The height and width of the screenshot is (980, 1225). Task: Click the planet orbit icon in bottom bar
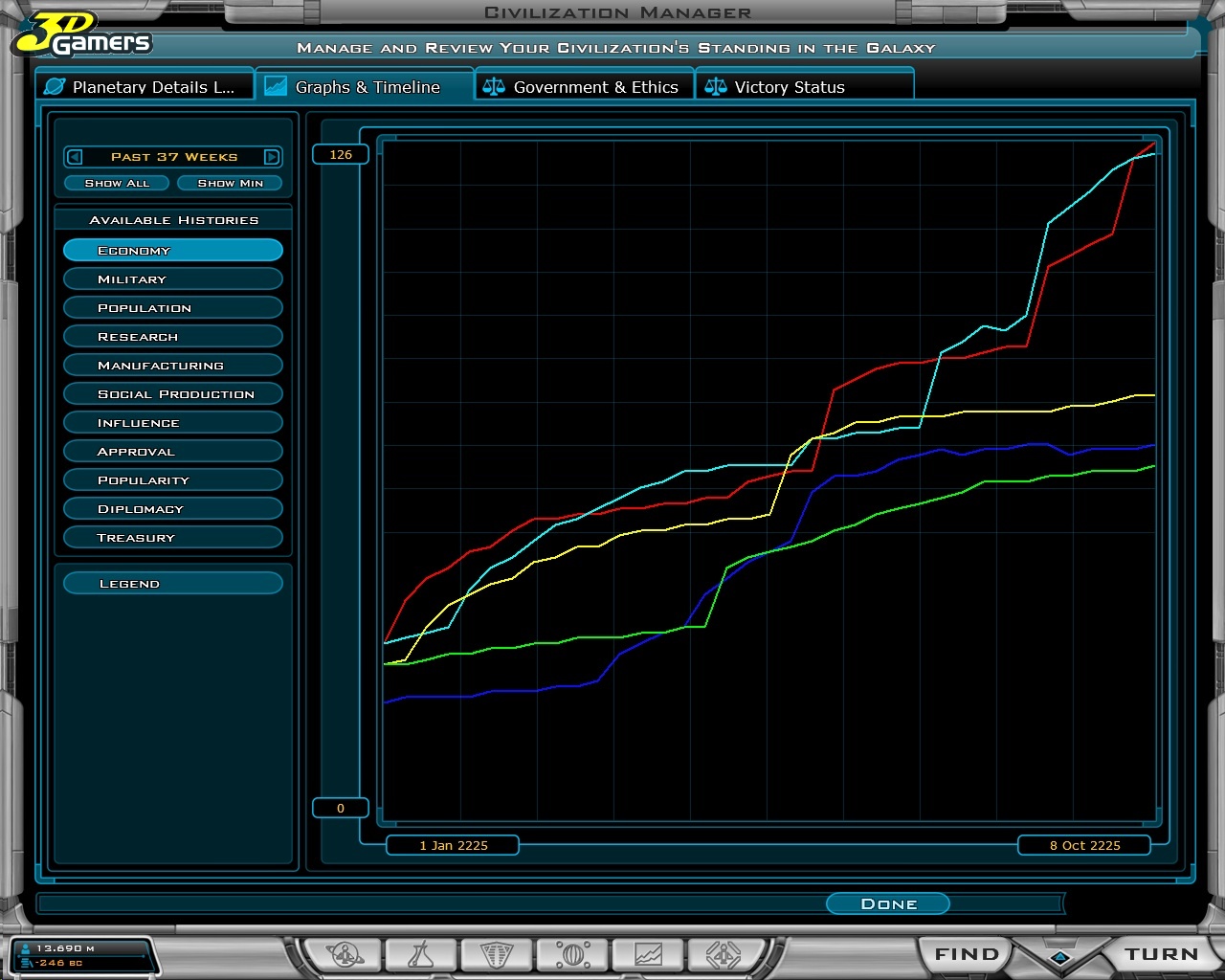coord(345,954)
